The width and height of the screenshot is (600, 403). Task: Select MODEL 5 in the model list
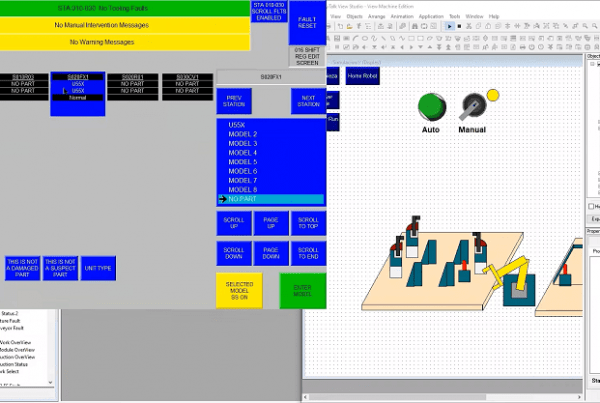pos(271,162)
